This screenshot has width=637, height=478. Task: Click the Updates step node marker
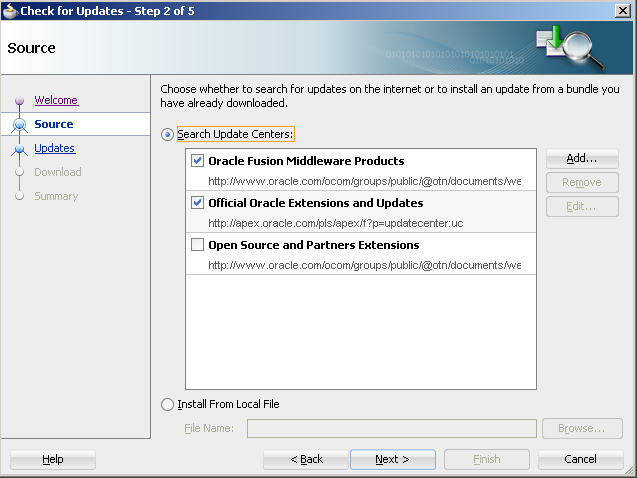tap(20, 149)
